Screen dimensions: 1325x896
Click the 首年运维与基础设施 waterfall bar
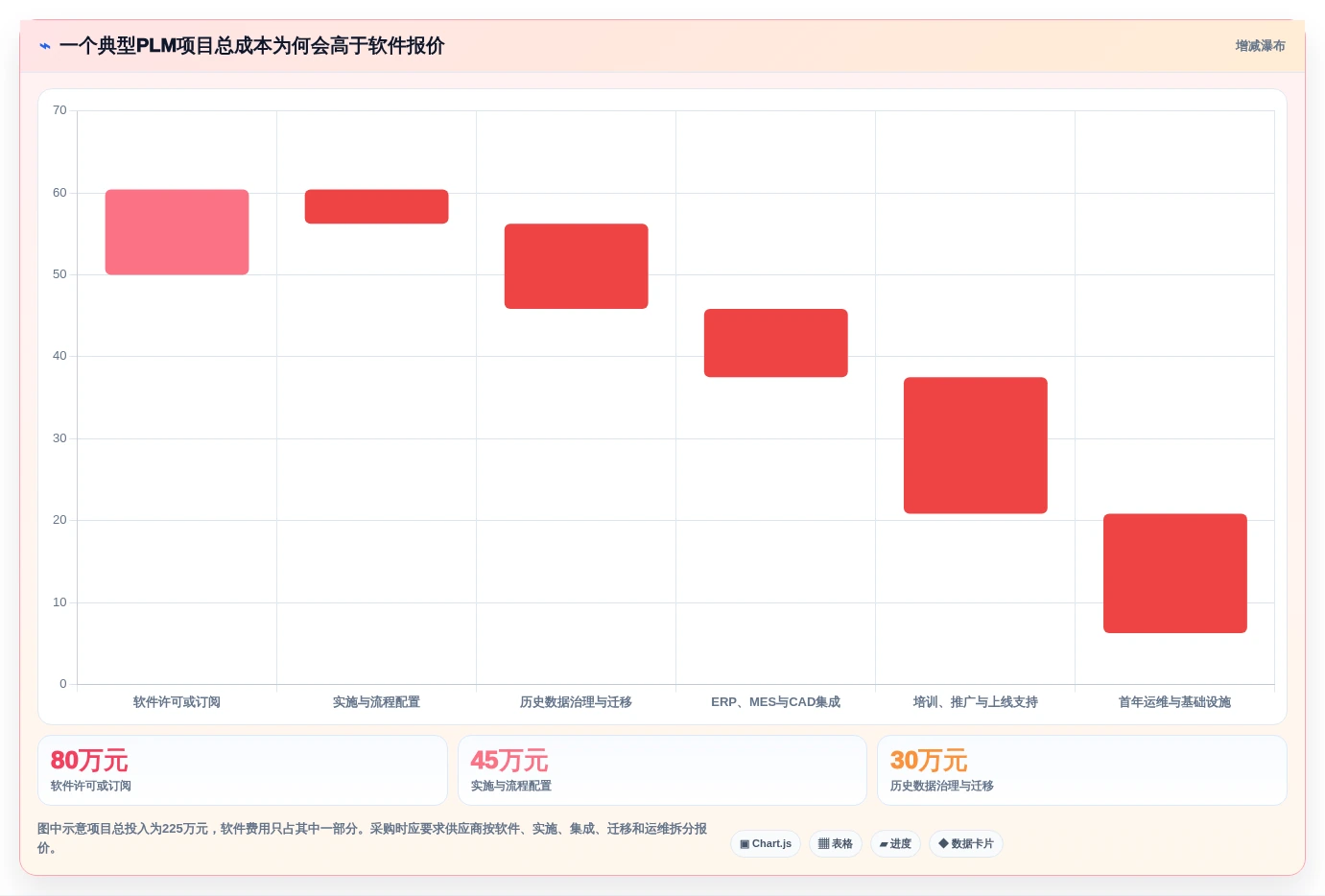tap(1174, 574)
